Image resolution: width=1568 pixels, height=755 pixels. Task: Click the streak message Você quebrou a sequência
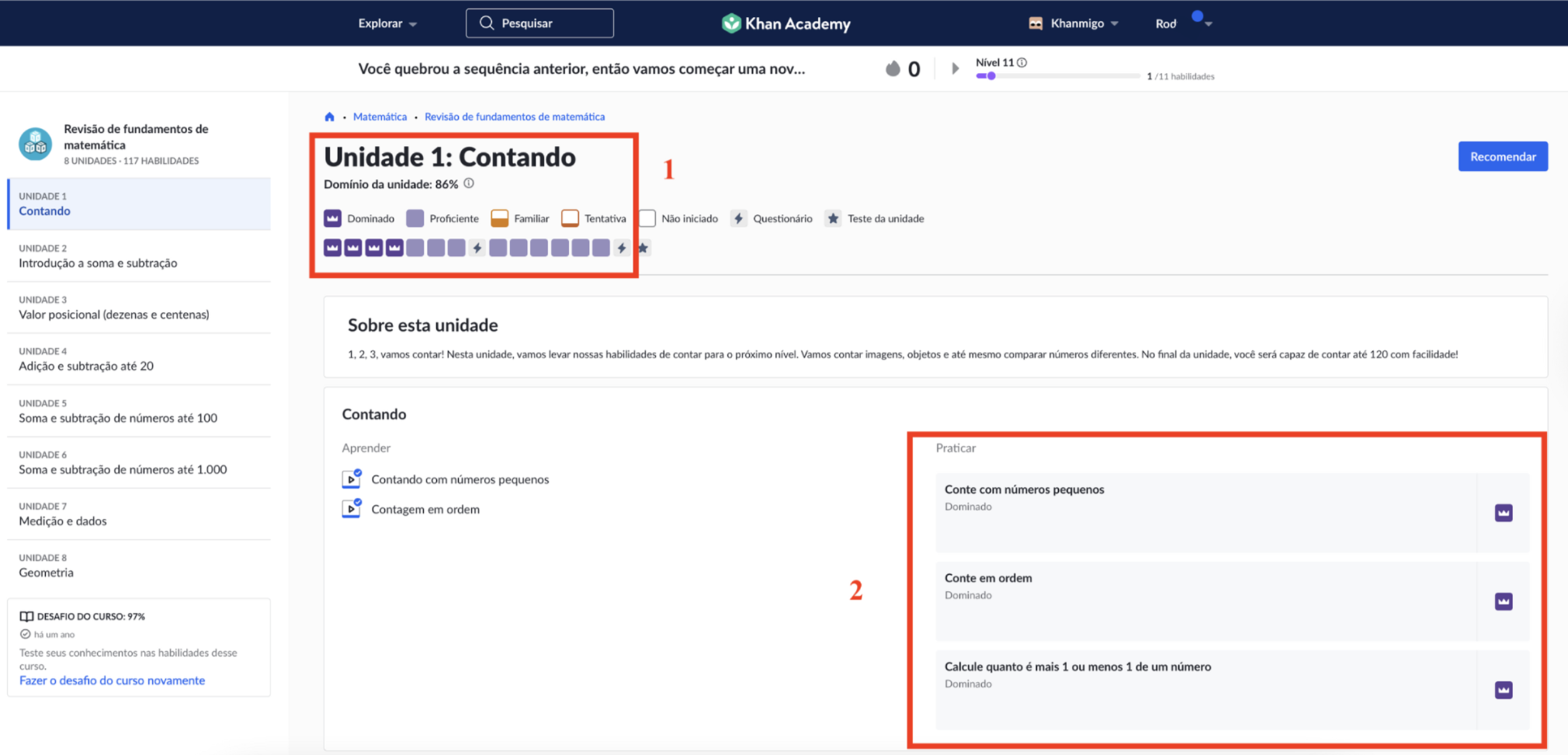coord(581,68)
